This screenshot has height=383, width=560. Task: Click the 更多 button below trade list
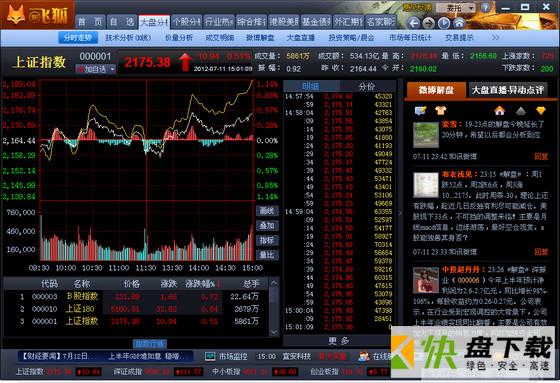click(338, 340)
